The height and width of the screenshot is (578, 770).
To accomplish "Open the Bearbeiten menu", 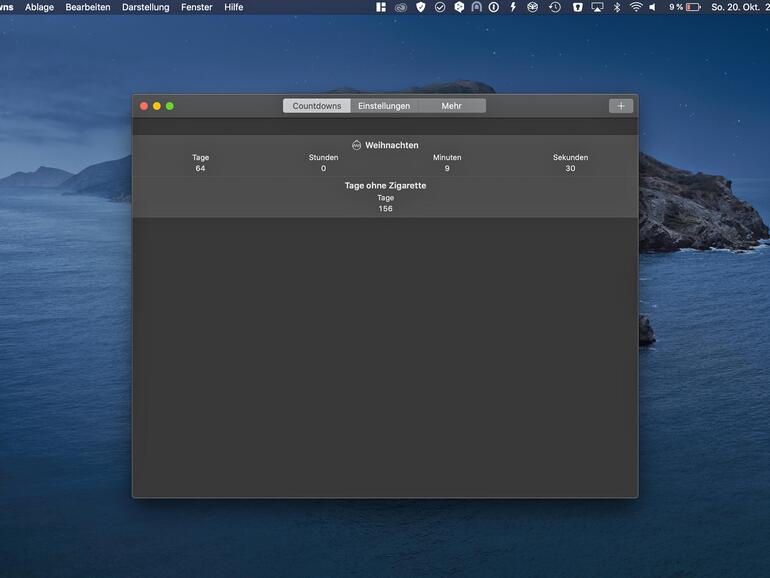I will pyautogui.click(x=88, y=7).
